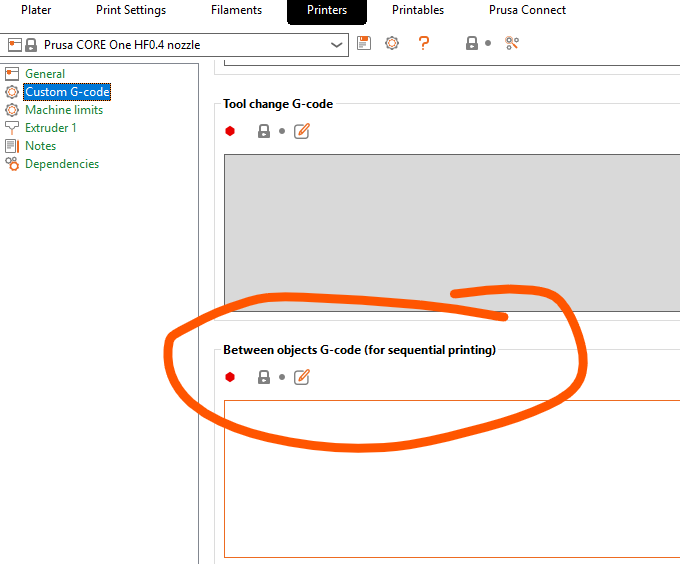
Task: Click Dependencies icon in sidebar
Action: [x=12, y=164]
